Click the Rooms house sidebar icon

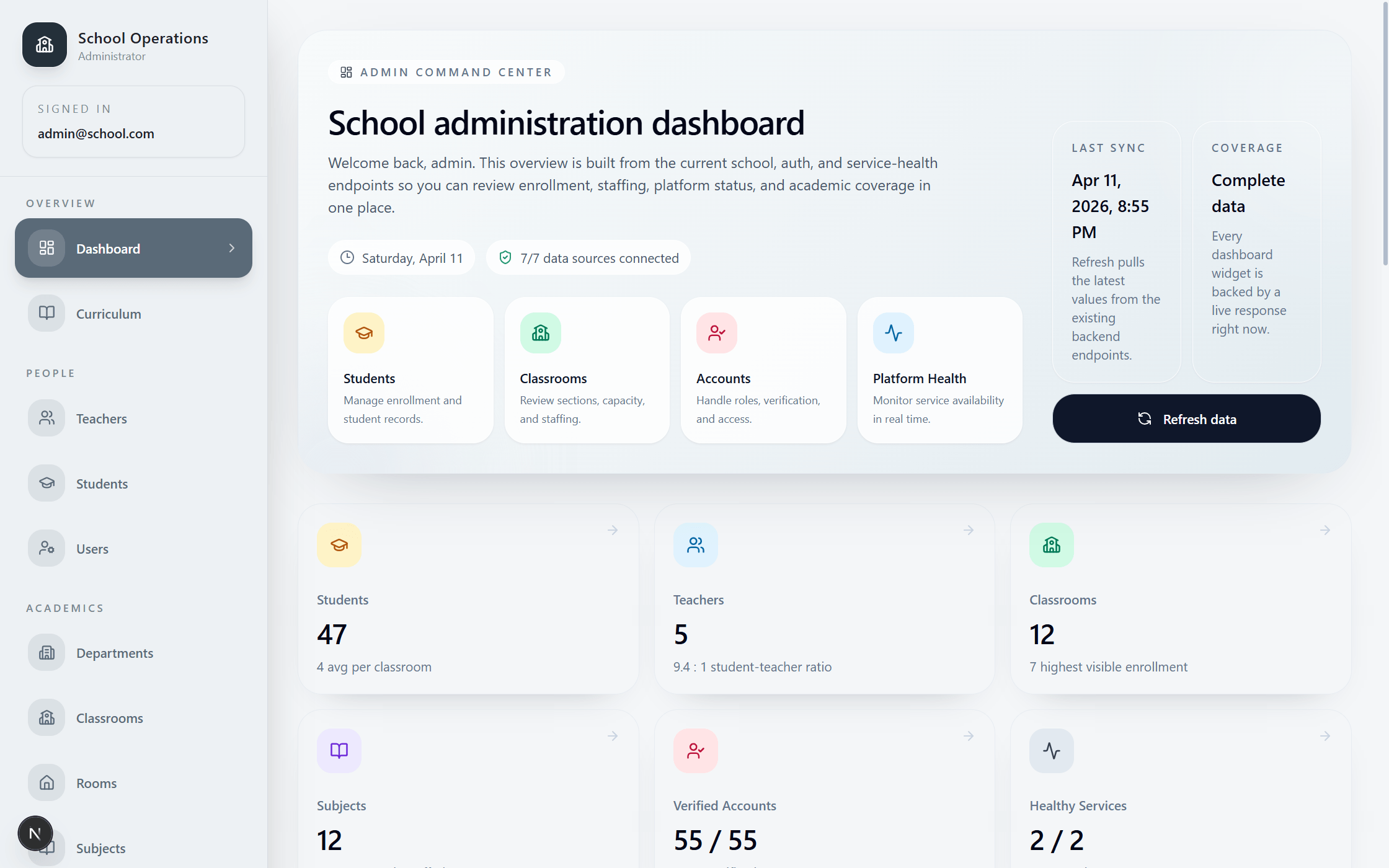[x=47, y=782]
